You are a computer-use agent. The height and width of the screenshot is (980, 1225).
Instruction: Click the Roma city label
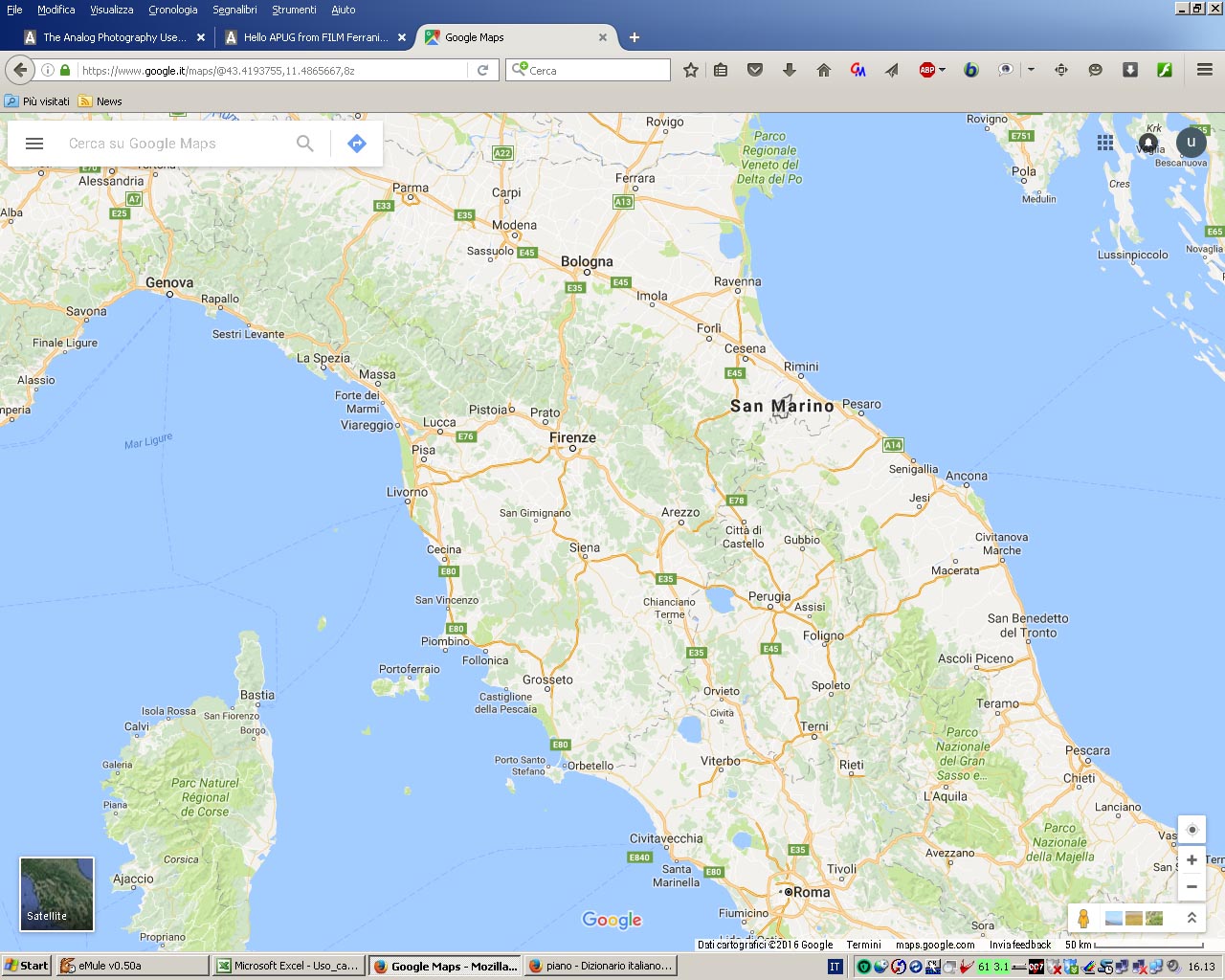pyautogui.click(x=811, y=892)
